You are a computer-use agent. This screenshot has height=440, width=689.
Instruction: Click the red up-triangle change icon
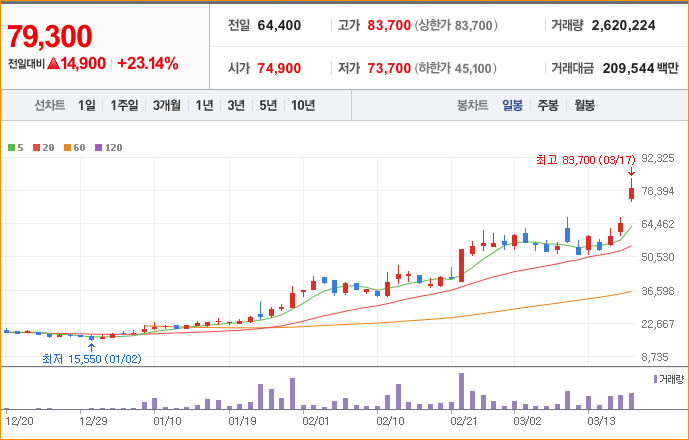(x=53, y=64)
